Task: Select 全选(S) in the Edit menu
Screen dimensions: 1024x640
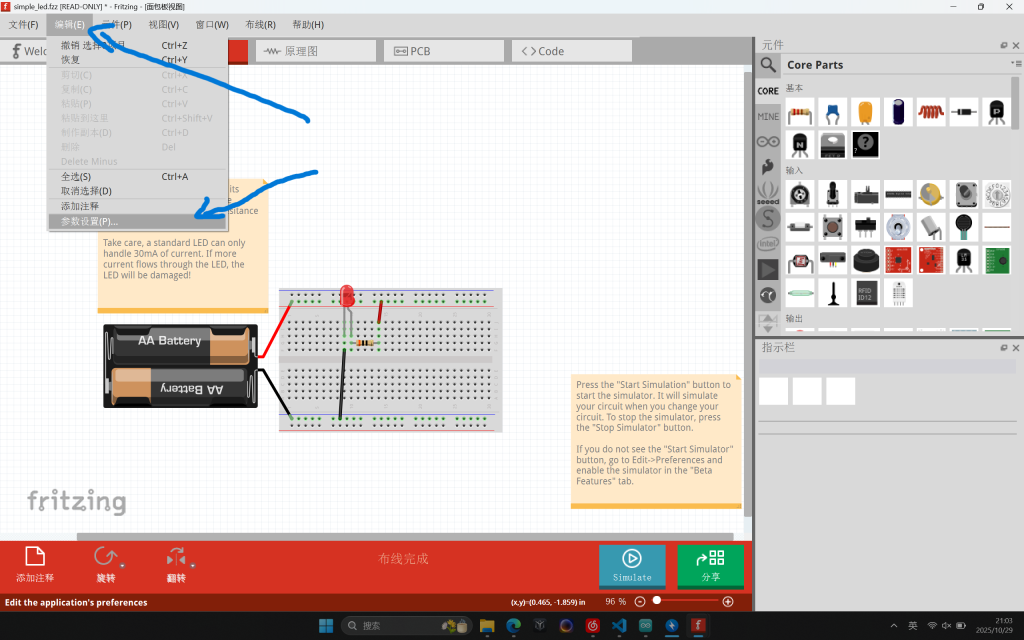Action: 76,177
